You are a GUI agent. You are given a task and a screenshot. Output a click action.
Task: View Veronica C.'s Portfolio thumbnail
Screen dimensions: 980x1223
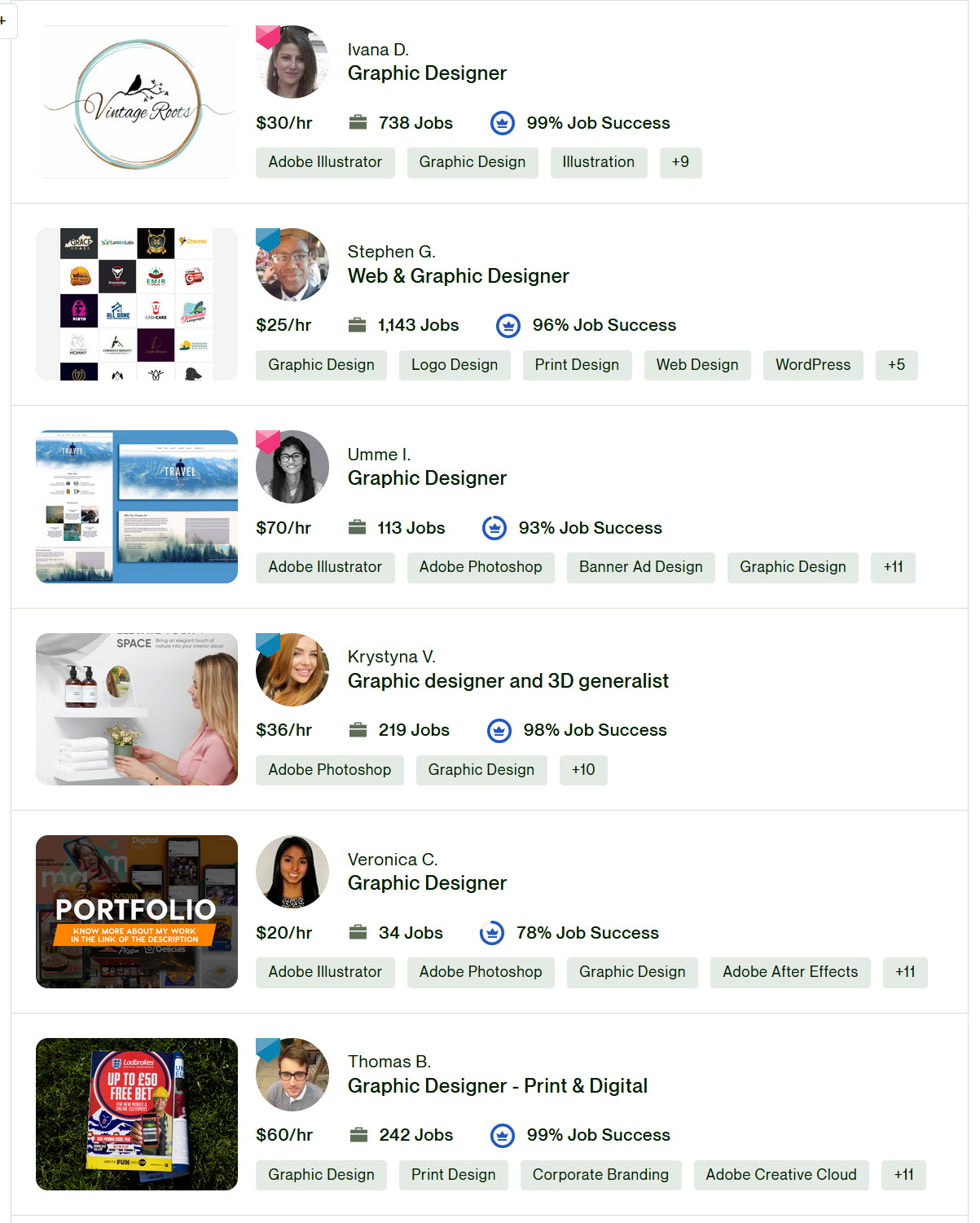click(137, 912)
